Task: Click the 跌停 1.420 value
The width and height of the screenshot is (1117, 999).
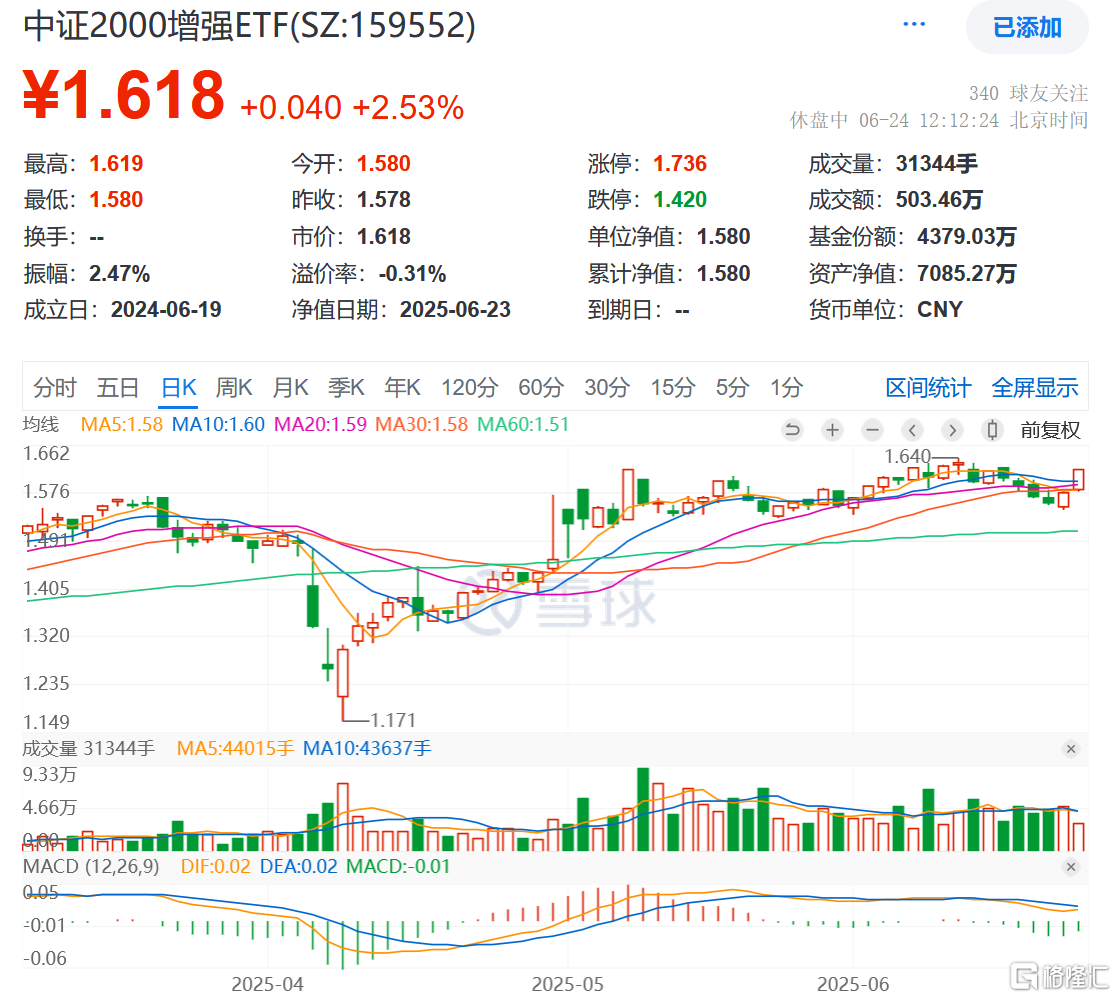Action: [680, 200]
